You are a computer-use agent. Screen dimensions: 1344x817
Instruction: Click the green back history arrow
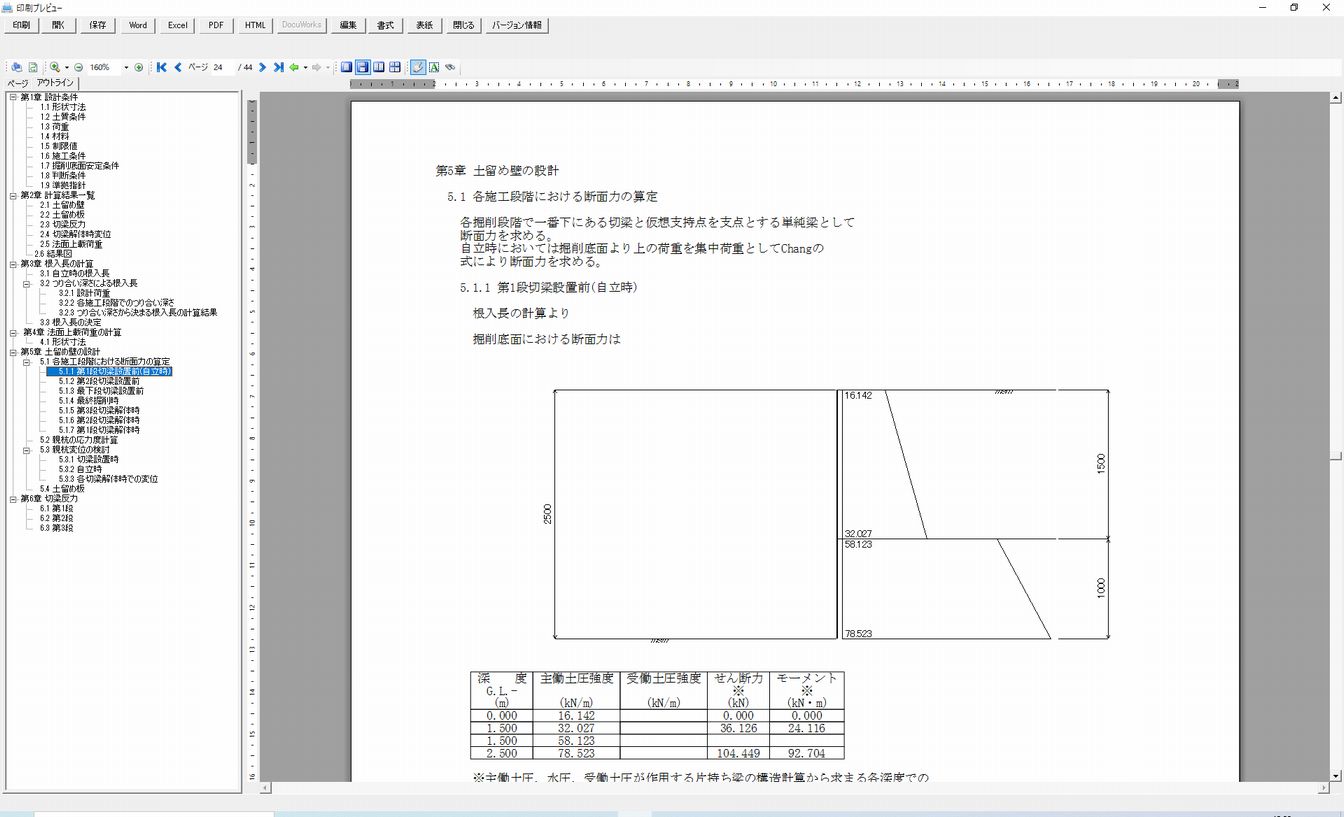(294, 67)
